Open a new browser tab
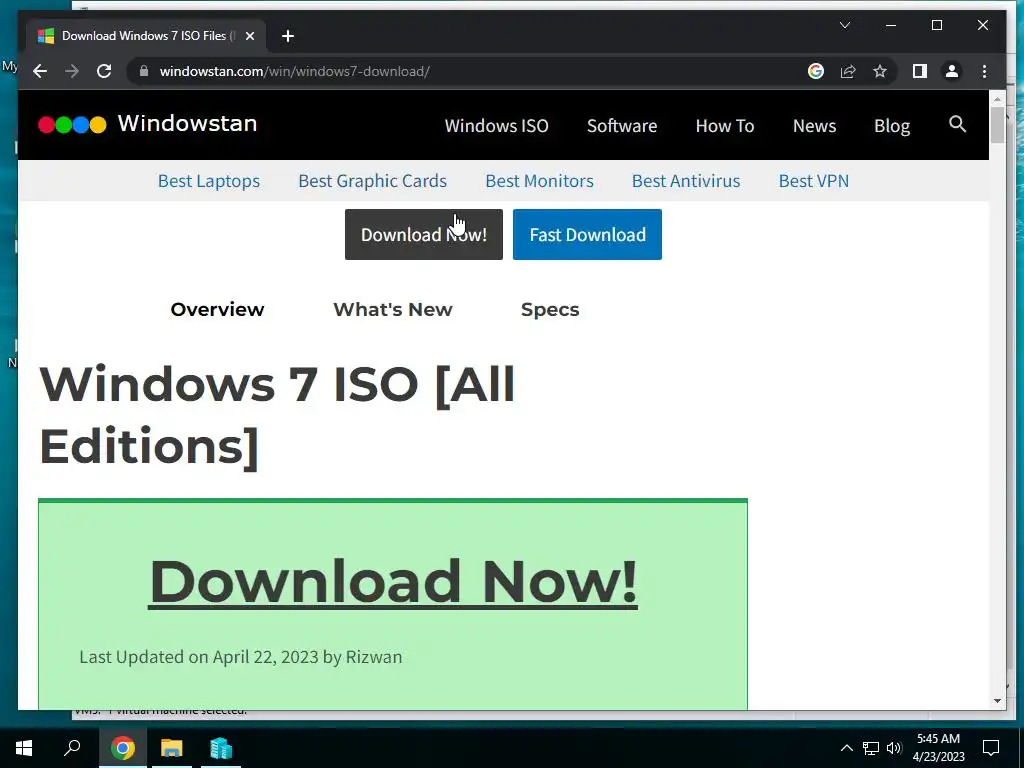 click(x=288, y=36)
